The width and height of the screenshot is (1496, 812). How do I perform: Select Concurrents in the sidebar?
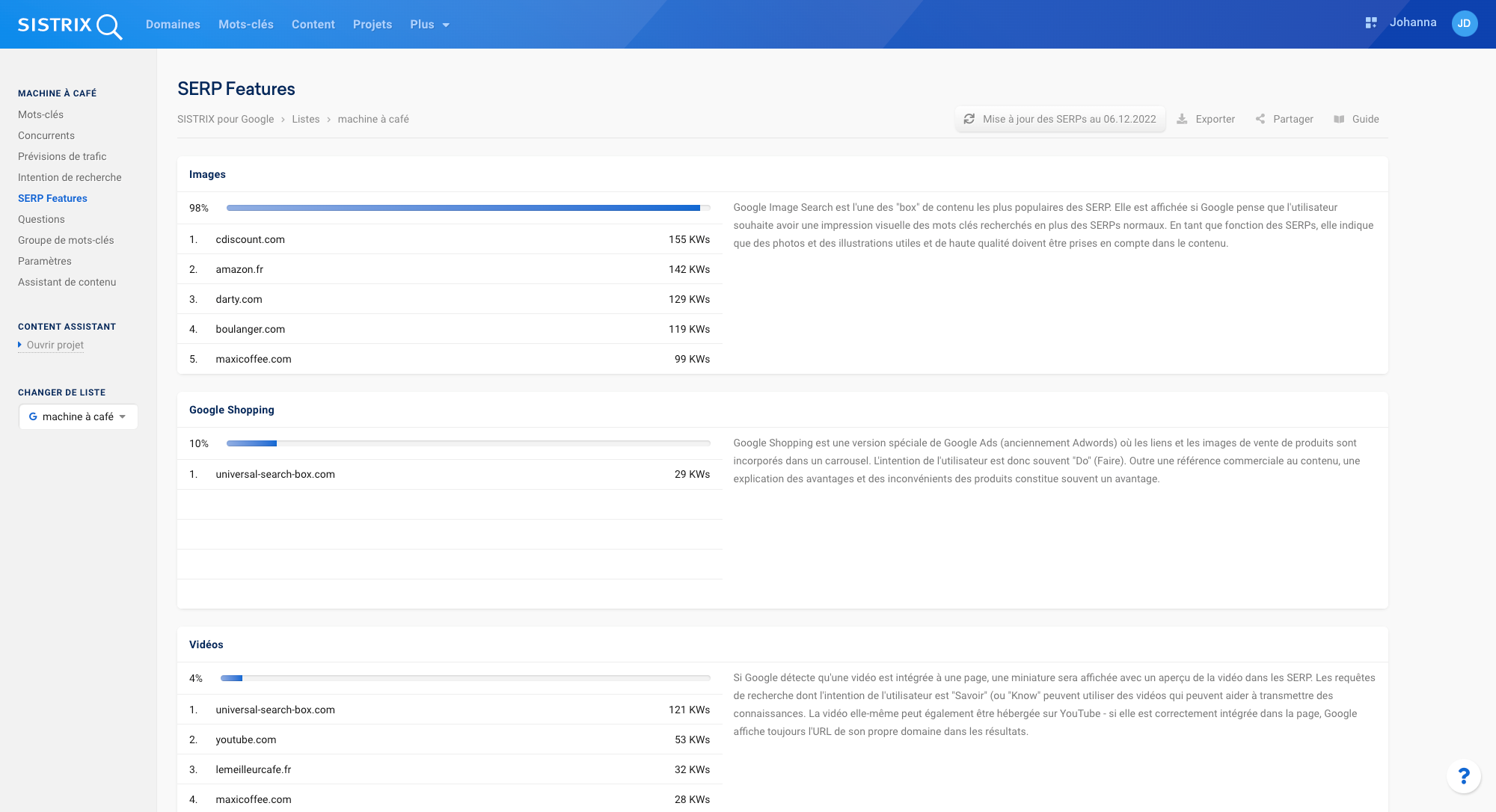coord(46,135)
